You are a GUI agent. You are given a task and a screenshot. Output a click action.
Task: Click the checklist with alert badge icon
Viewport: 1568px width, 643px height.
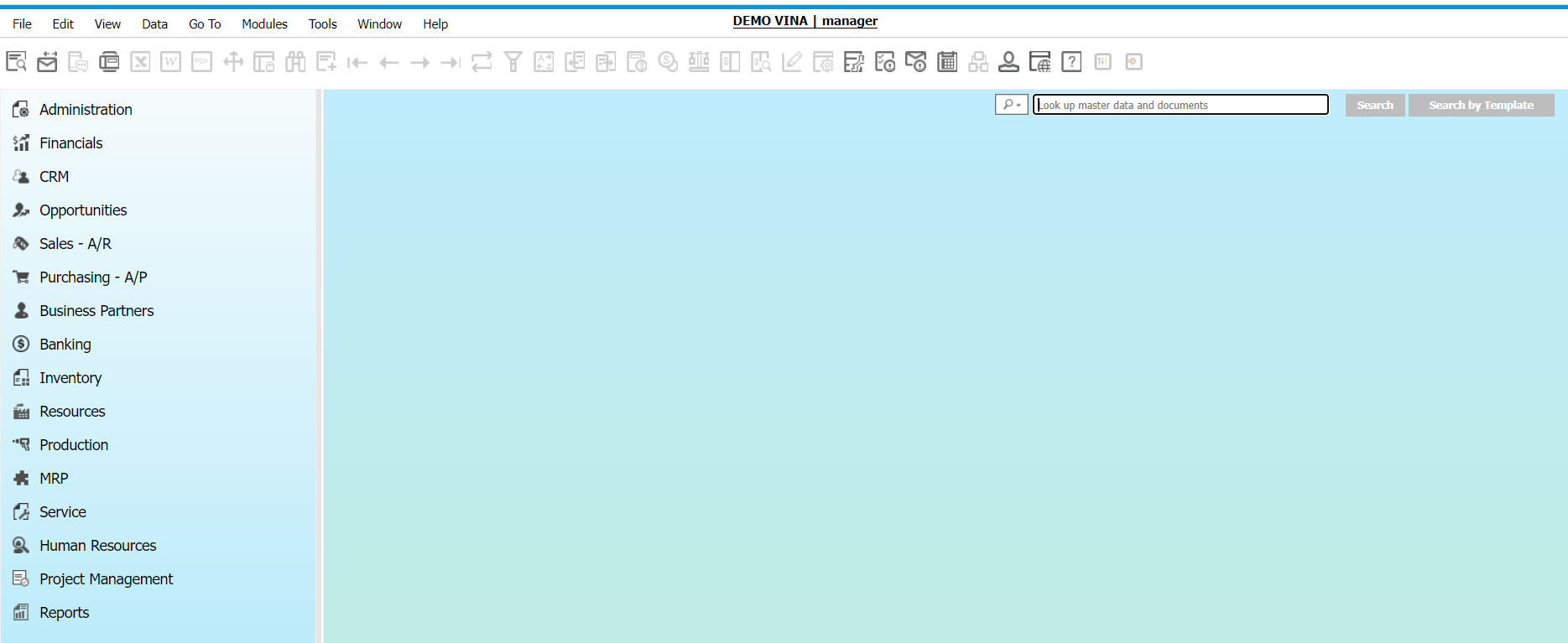(x=884, y=61)
